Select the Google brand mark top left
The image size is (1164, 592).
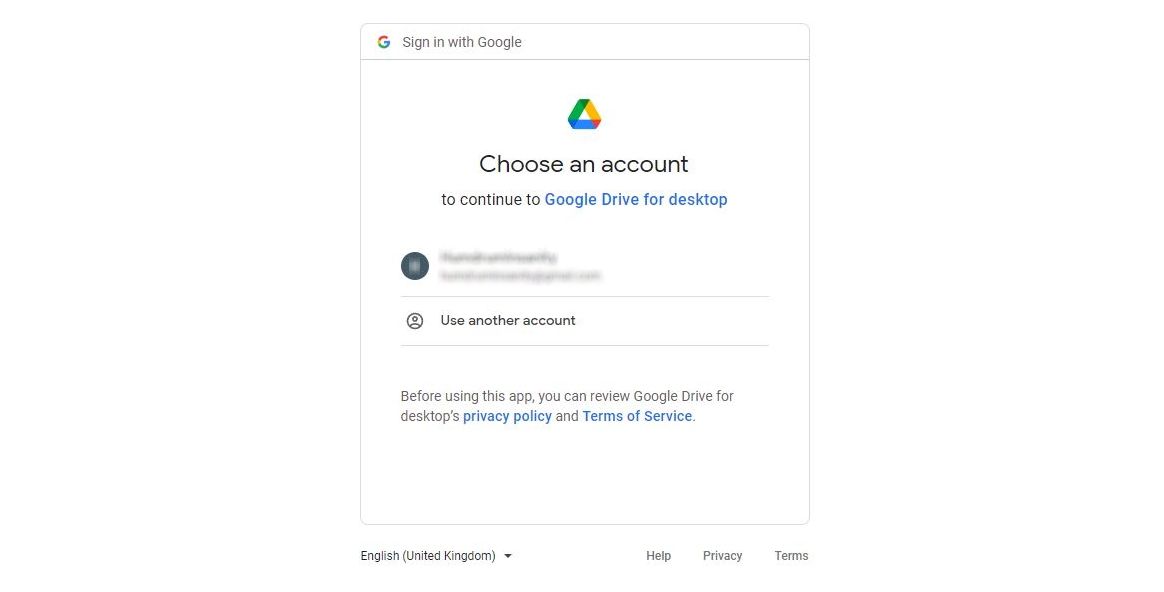[384, 42]
